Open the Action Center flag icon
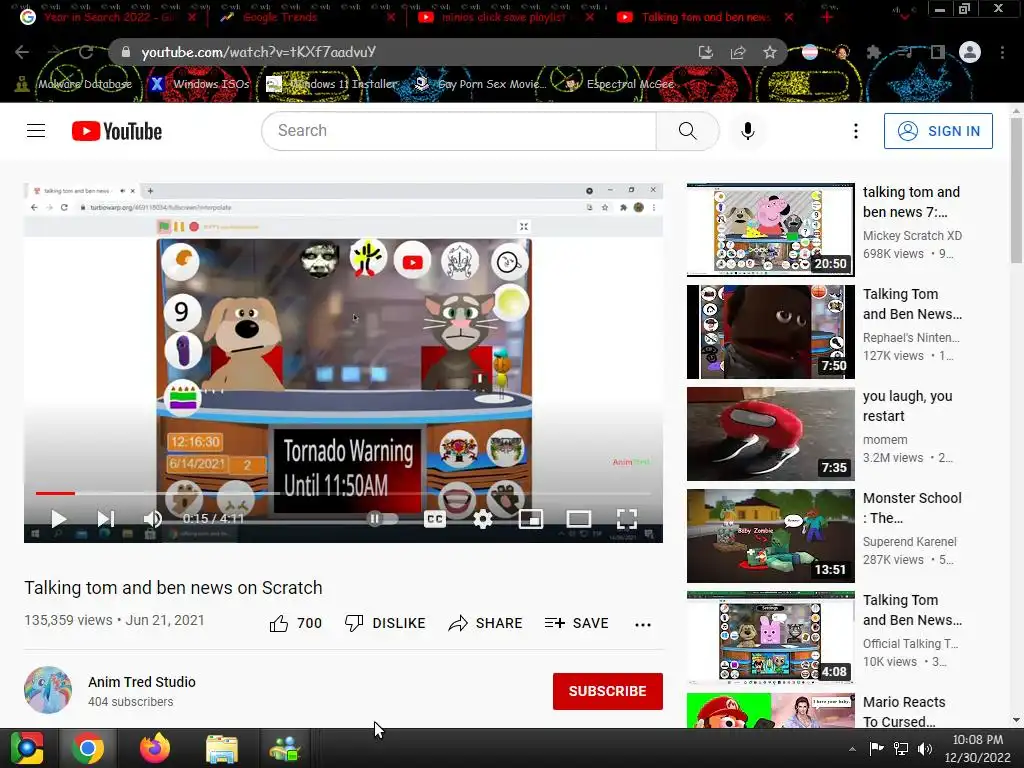The height and width of the screenshot is (768, 1024). pos(876,749)
